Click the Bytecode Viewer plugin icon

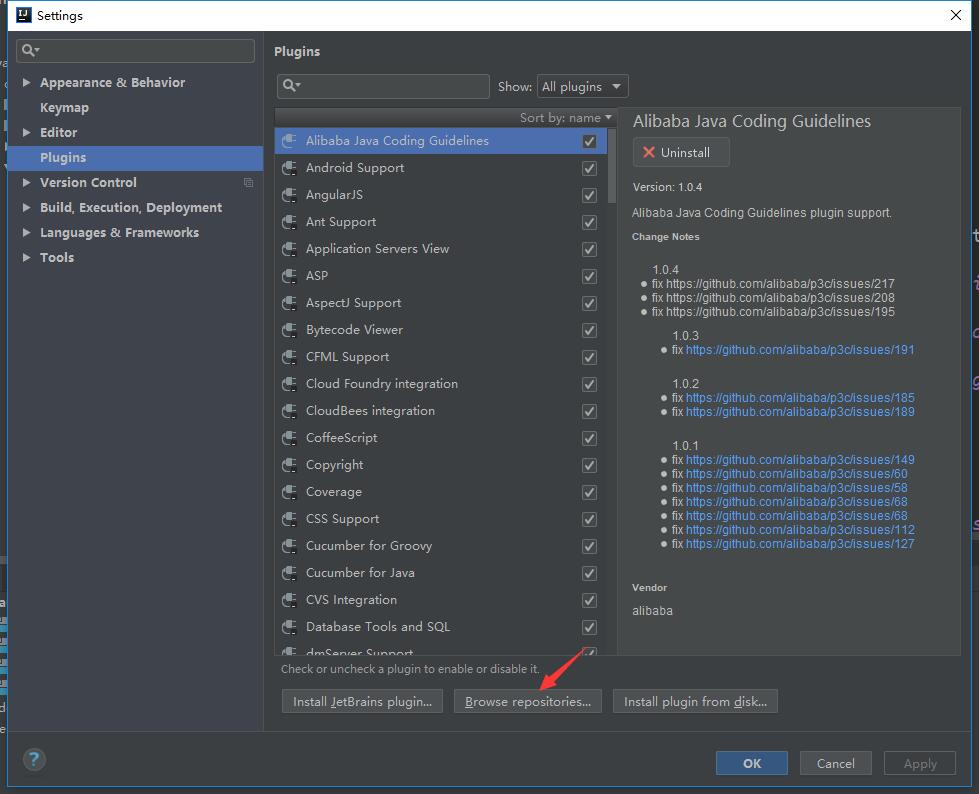click(289, 330)
